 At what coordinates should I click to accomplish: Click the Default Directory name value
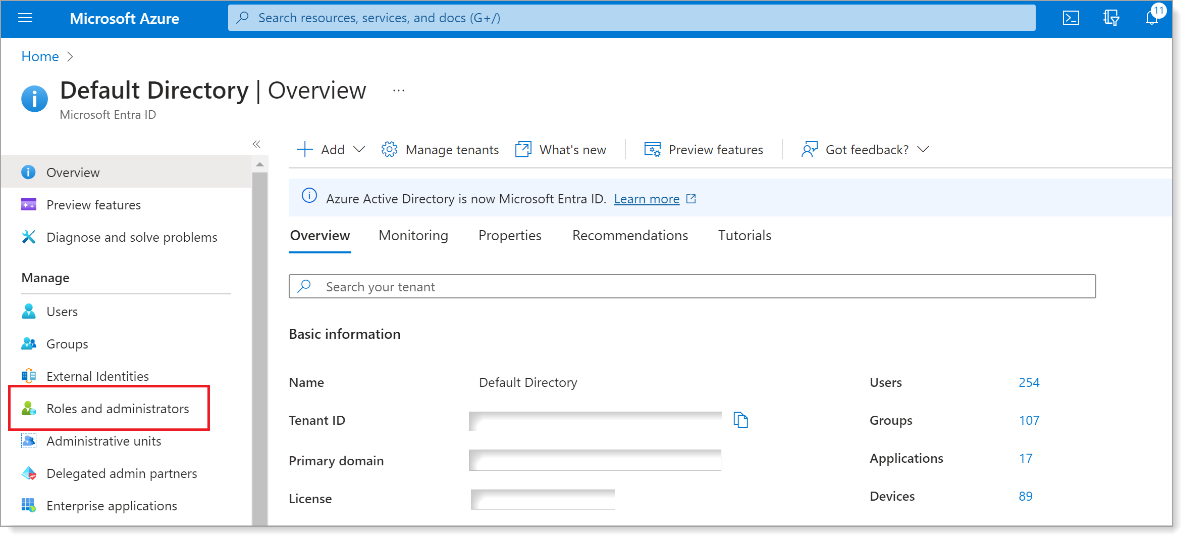pyautogui.click(x=528, y=383)
